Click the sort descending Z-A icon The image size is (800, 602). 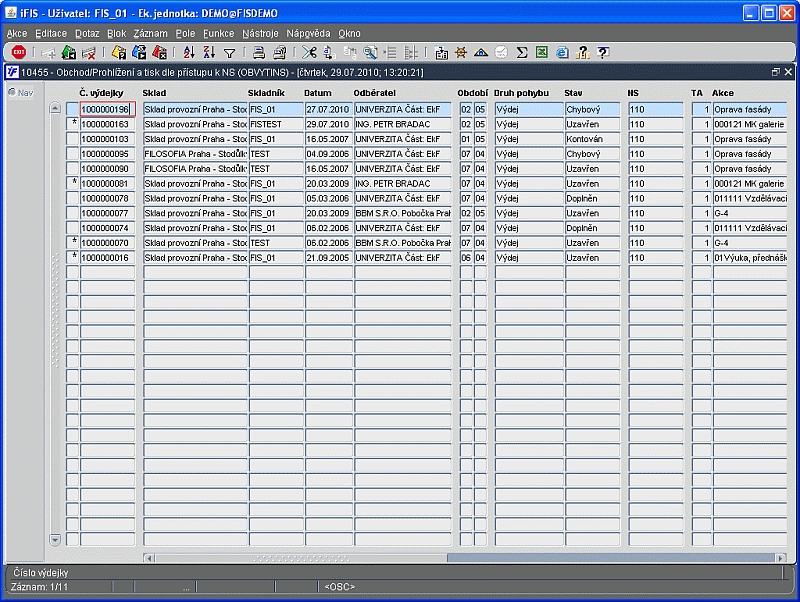(209, 52)
